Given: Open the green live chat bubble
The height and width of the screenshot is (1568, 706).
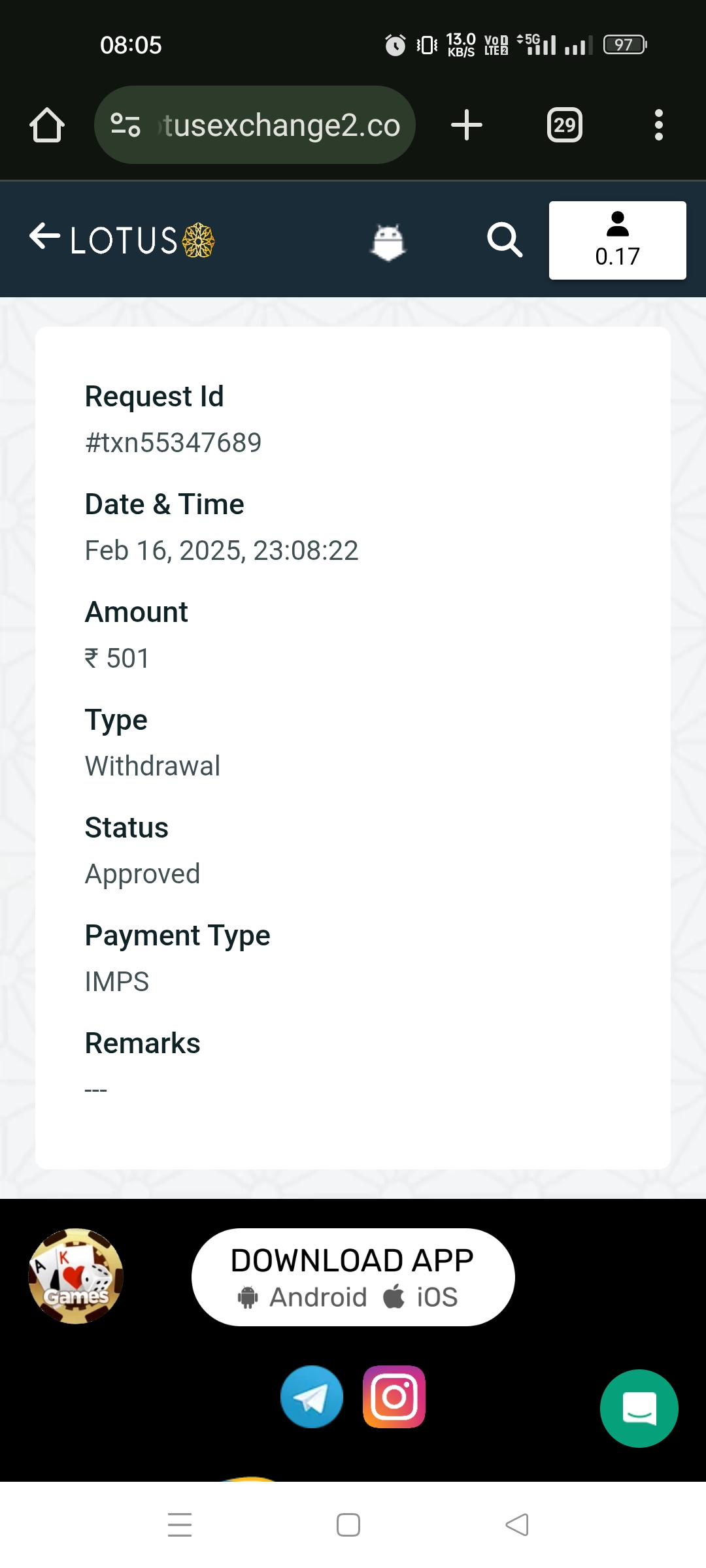Looking at the screenshot, I should (639, 1408).
